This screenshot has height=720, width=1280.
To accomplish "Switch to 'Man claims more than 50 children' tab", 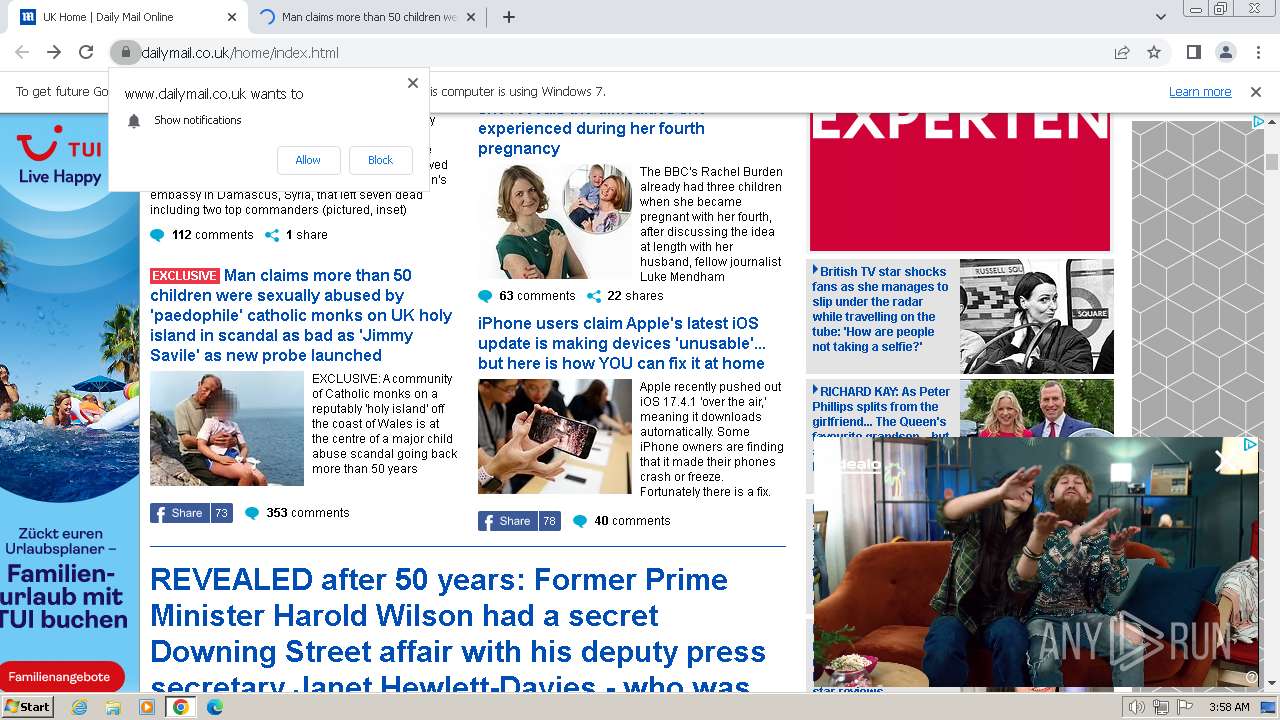I will click(369, 17).
